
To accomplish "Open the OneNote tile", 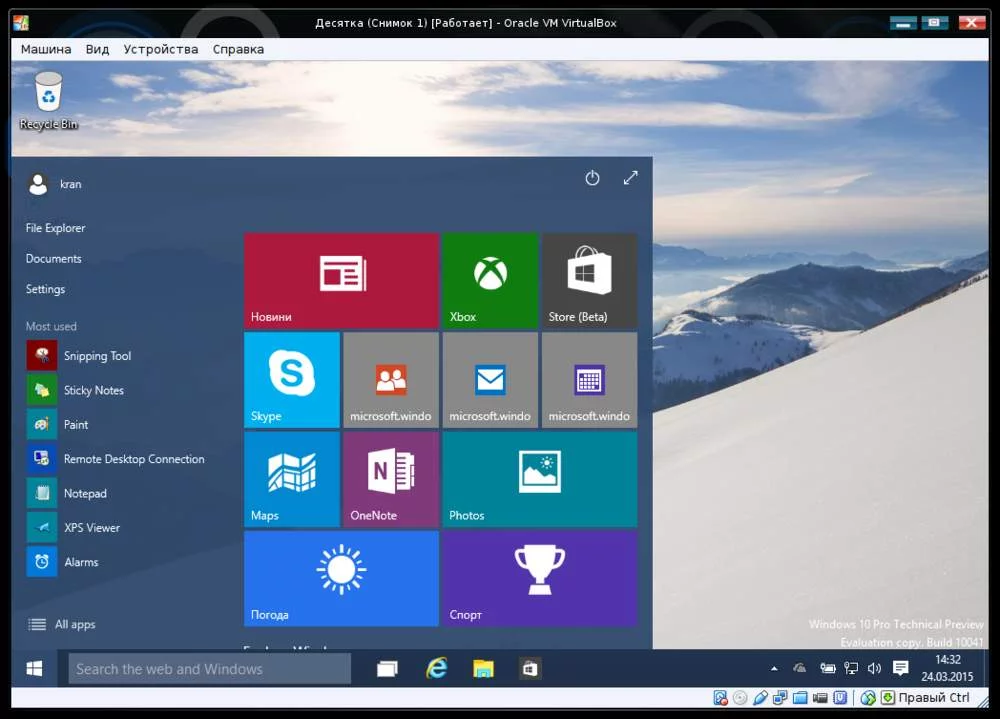I will 391,479.
